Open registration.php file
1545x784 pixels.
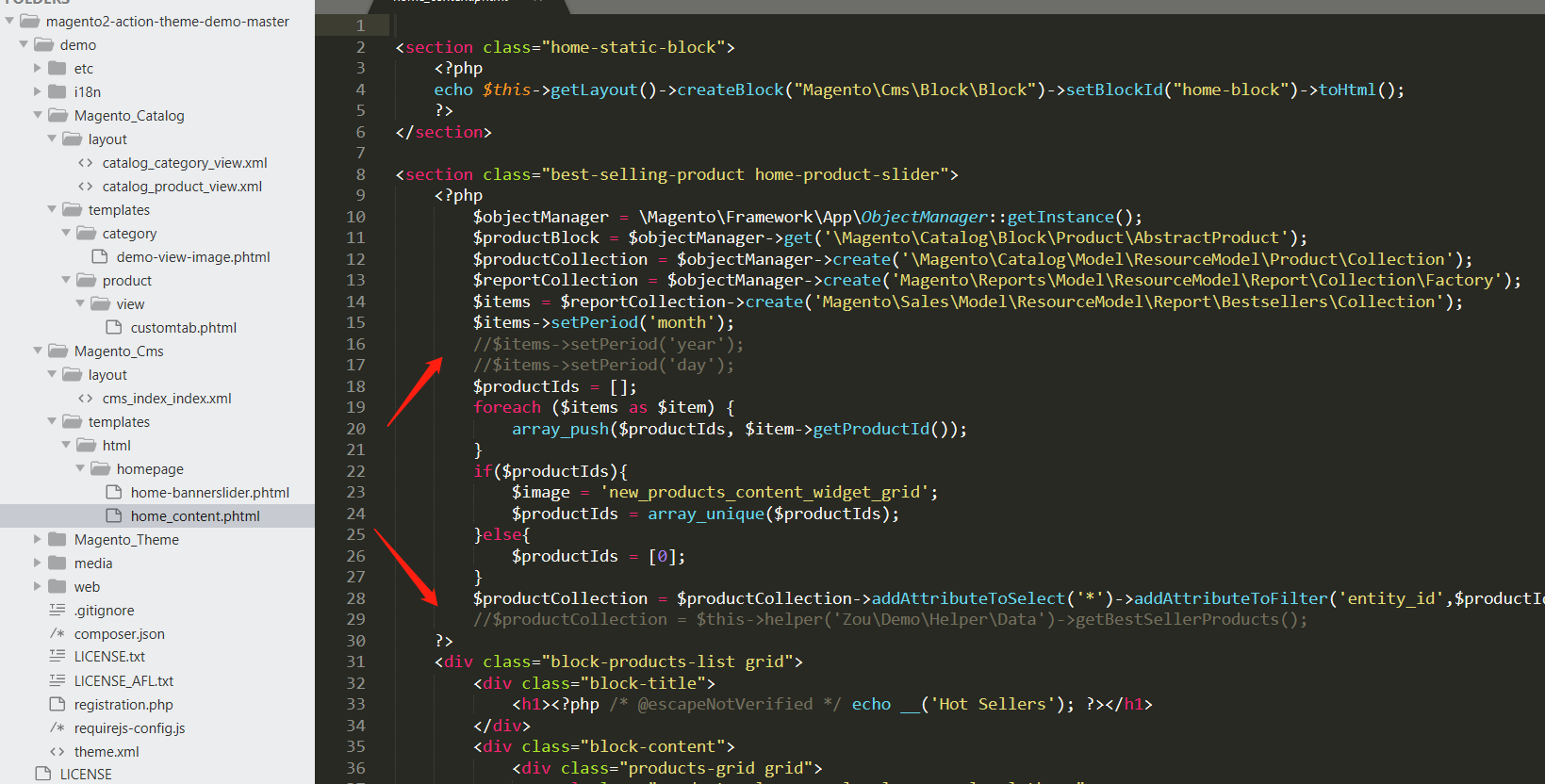123,704
